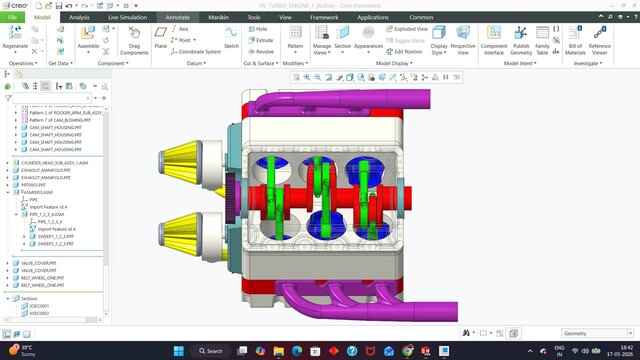Open File Explorer from taskbar
The image size is (640, 360).
pyautogui.click(x=279, y=351)
